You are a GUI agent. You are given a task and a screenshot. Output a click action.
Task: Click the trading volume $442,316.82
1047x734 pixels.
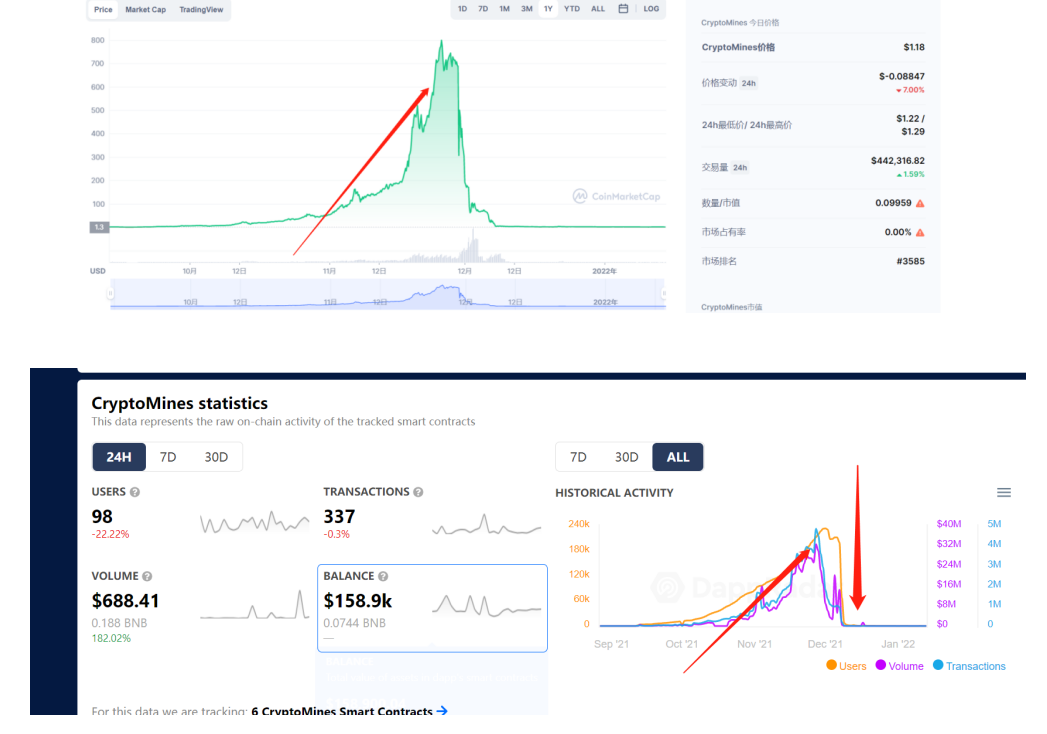[x=897, y=160]
